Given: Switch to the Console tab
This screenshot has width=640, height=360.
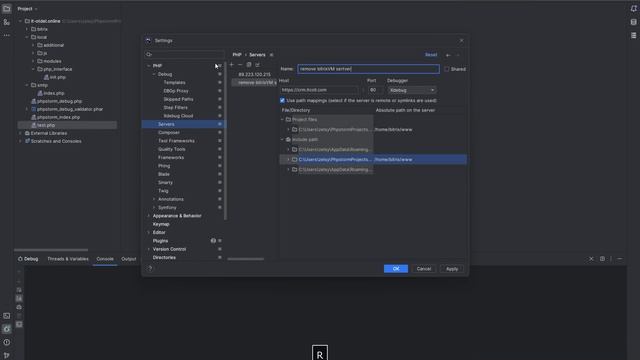Looking at the screenshot, I should (x=105, y=259).
